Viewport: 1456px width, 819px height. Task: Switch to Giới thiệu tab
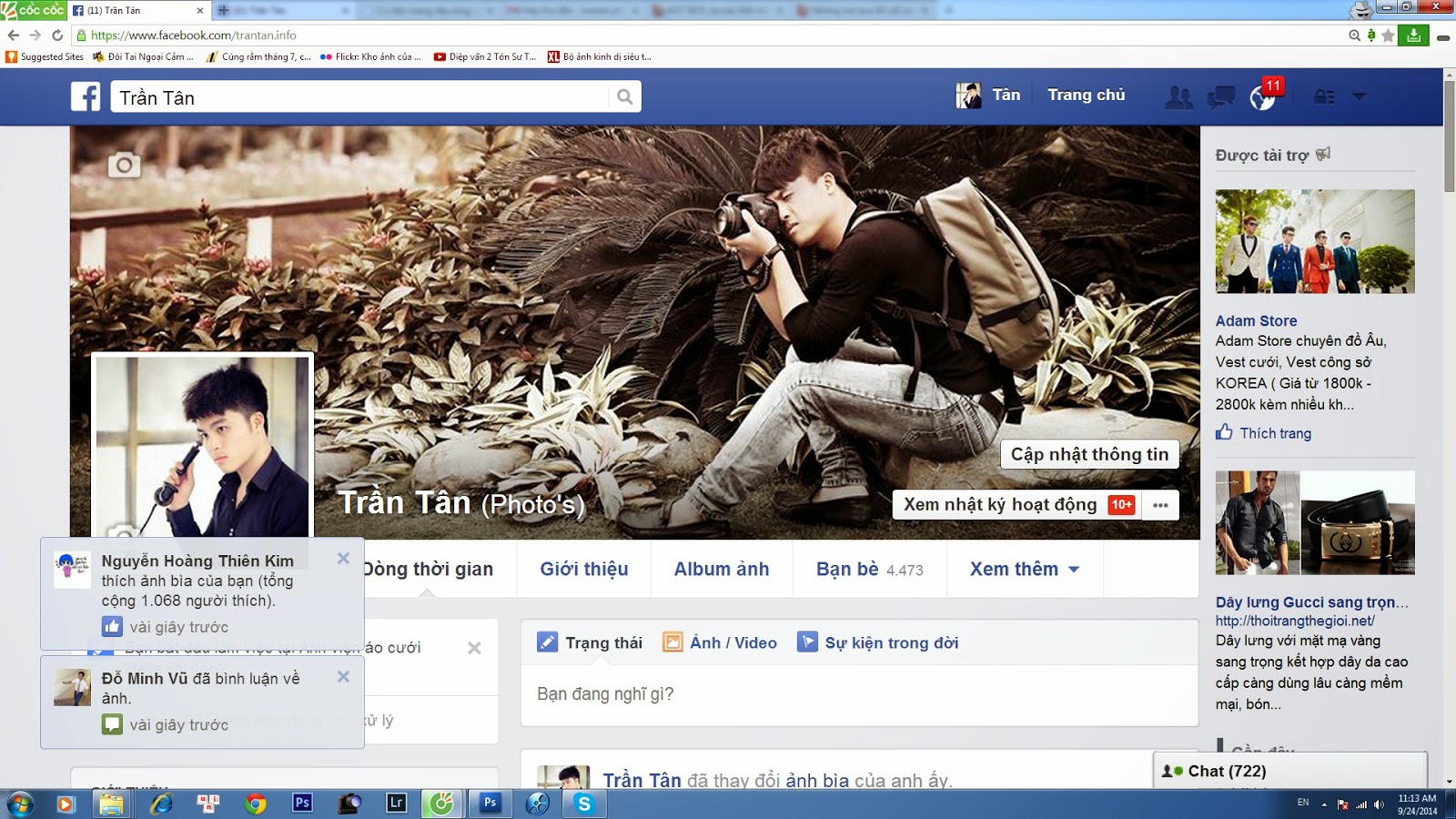click(584, 570)
